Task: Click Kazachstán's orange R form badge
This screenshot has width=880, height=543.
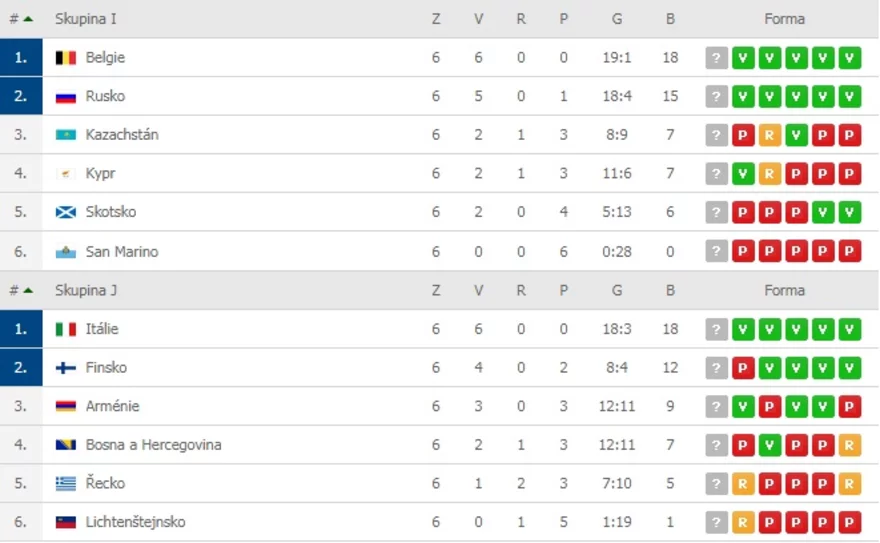Action: pyautogui.click(x=769, y=135)
